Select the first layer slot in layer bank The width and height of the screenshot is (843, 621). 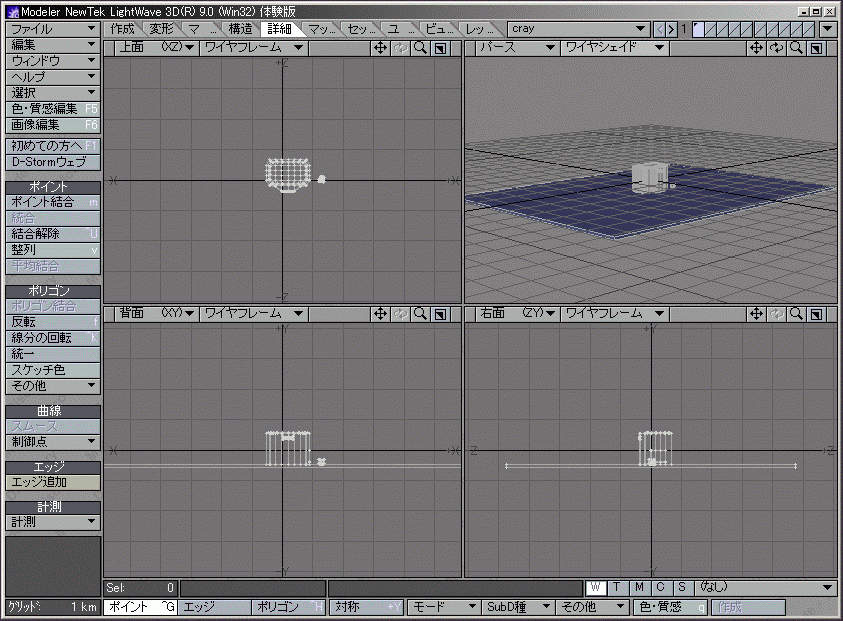click(x=700, y=29)
